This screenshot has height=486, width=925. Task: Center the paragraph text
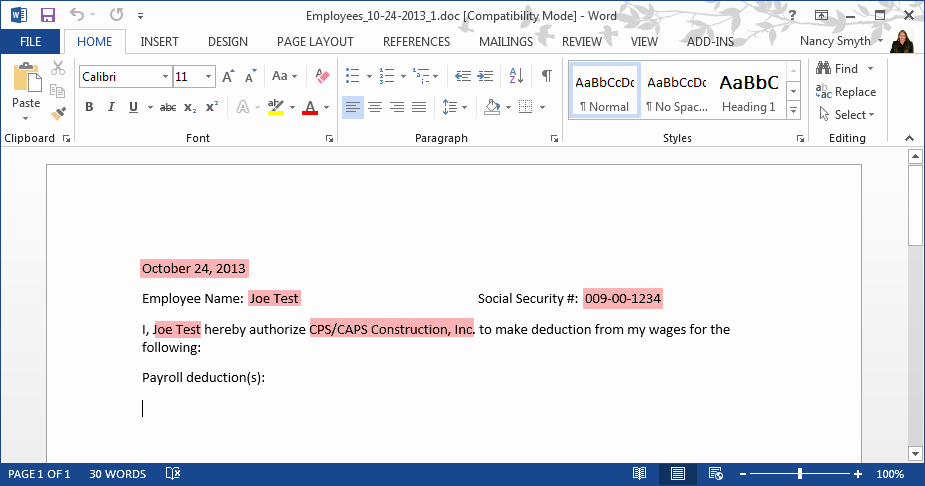pos(375,107)
